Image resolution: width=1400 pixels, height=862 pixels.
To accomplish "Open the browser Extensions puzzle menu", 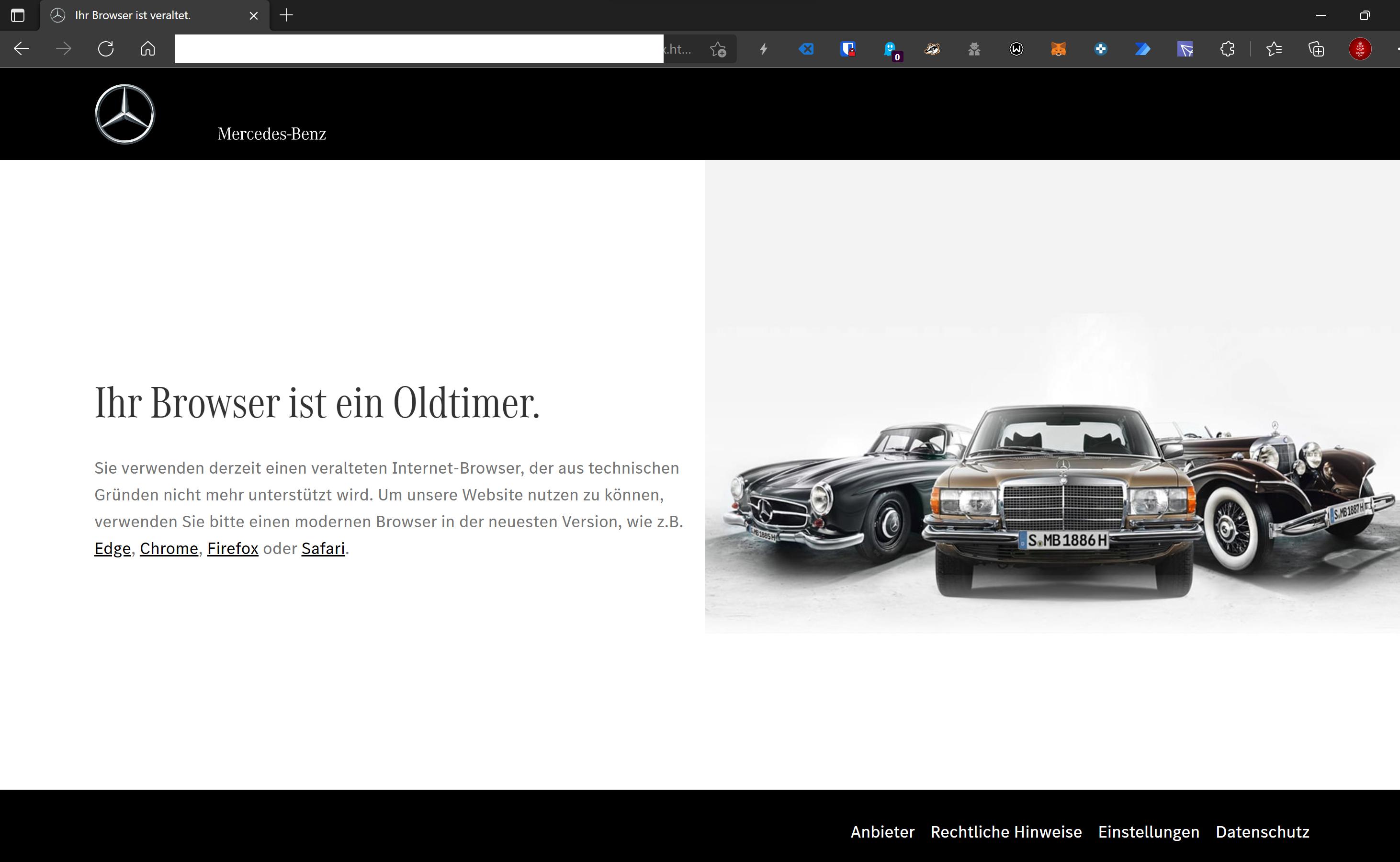I will 1227,49.
